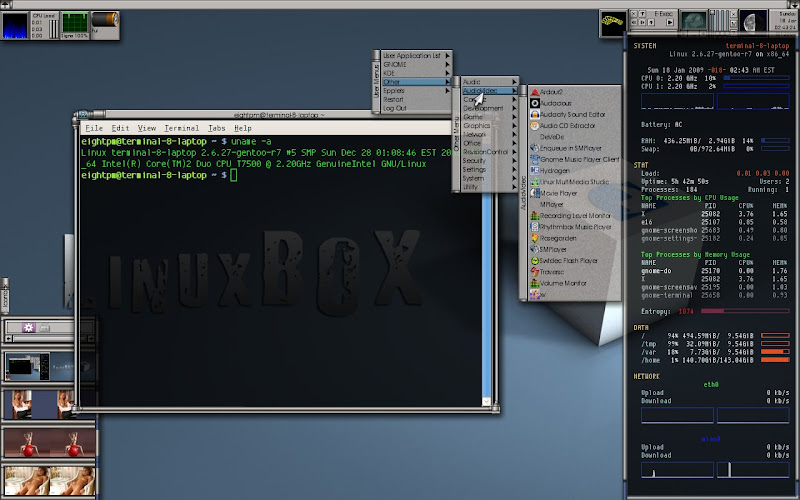Launch Swfdec Flash Player
This screenshot has height=500, width=800.
568,261
